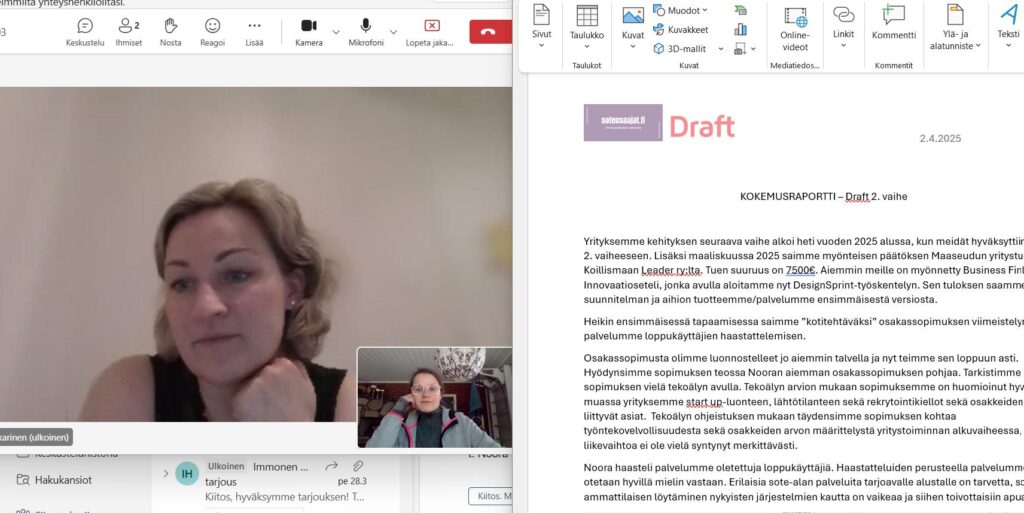This screenshot has height=513, width=1024.
Task: Open the Teksti text group dropdown
Action: pos(1008,27)
